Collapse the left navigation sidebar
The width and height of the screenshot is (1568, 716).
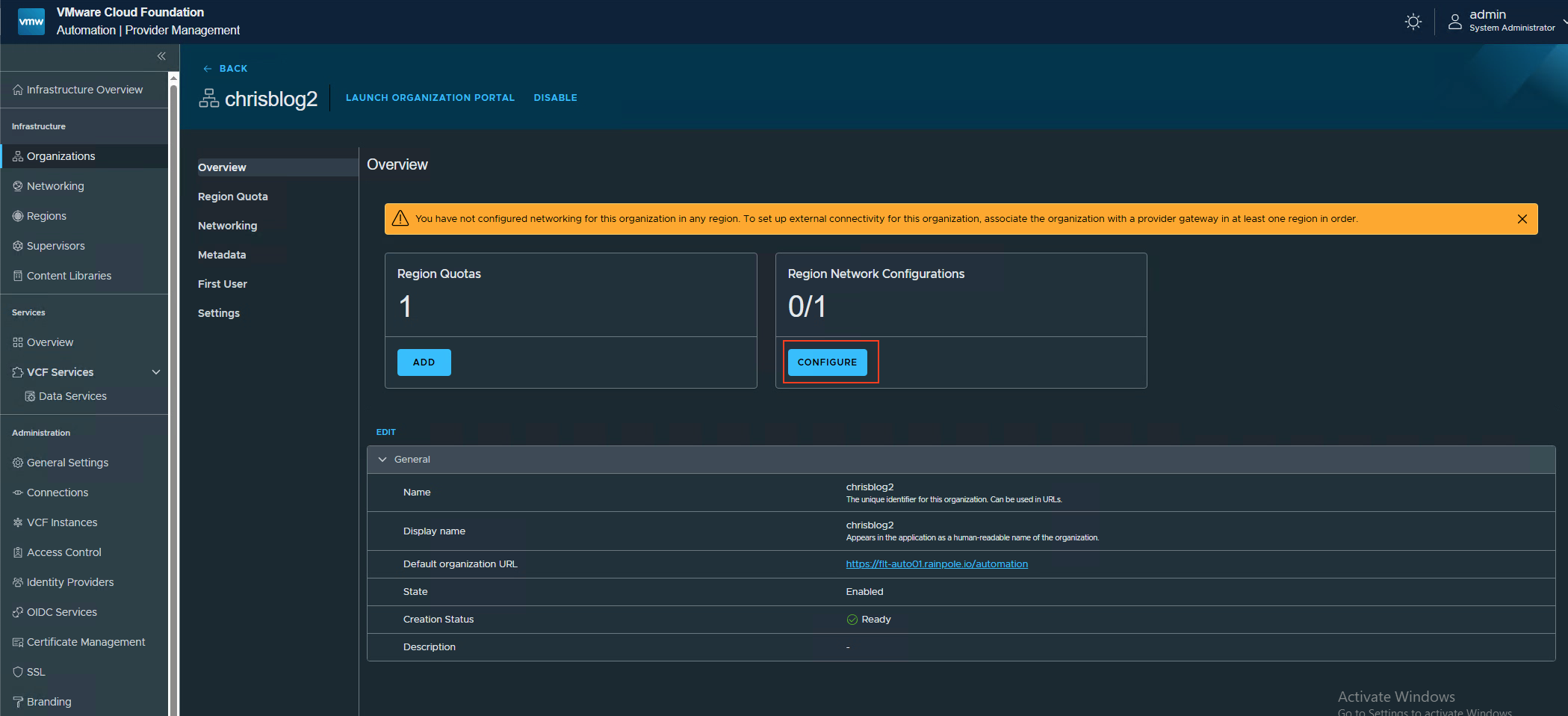click(161, 56)
